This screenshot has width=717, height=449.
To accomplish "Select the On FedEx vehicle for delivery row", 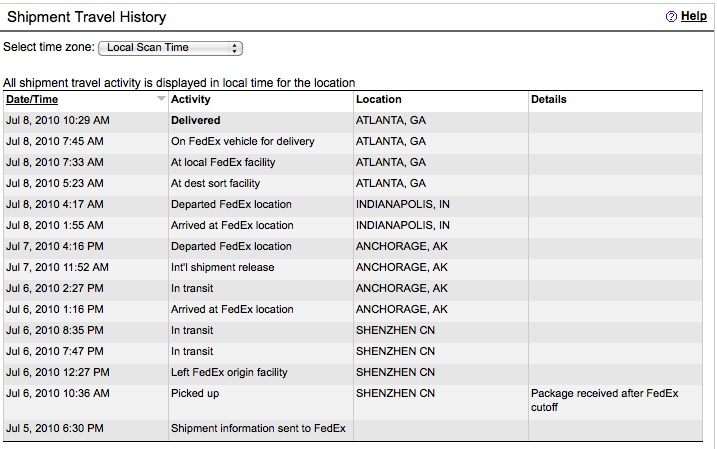I will pyautogui.click(x=353, y=142).
